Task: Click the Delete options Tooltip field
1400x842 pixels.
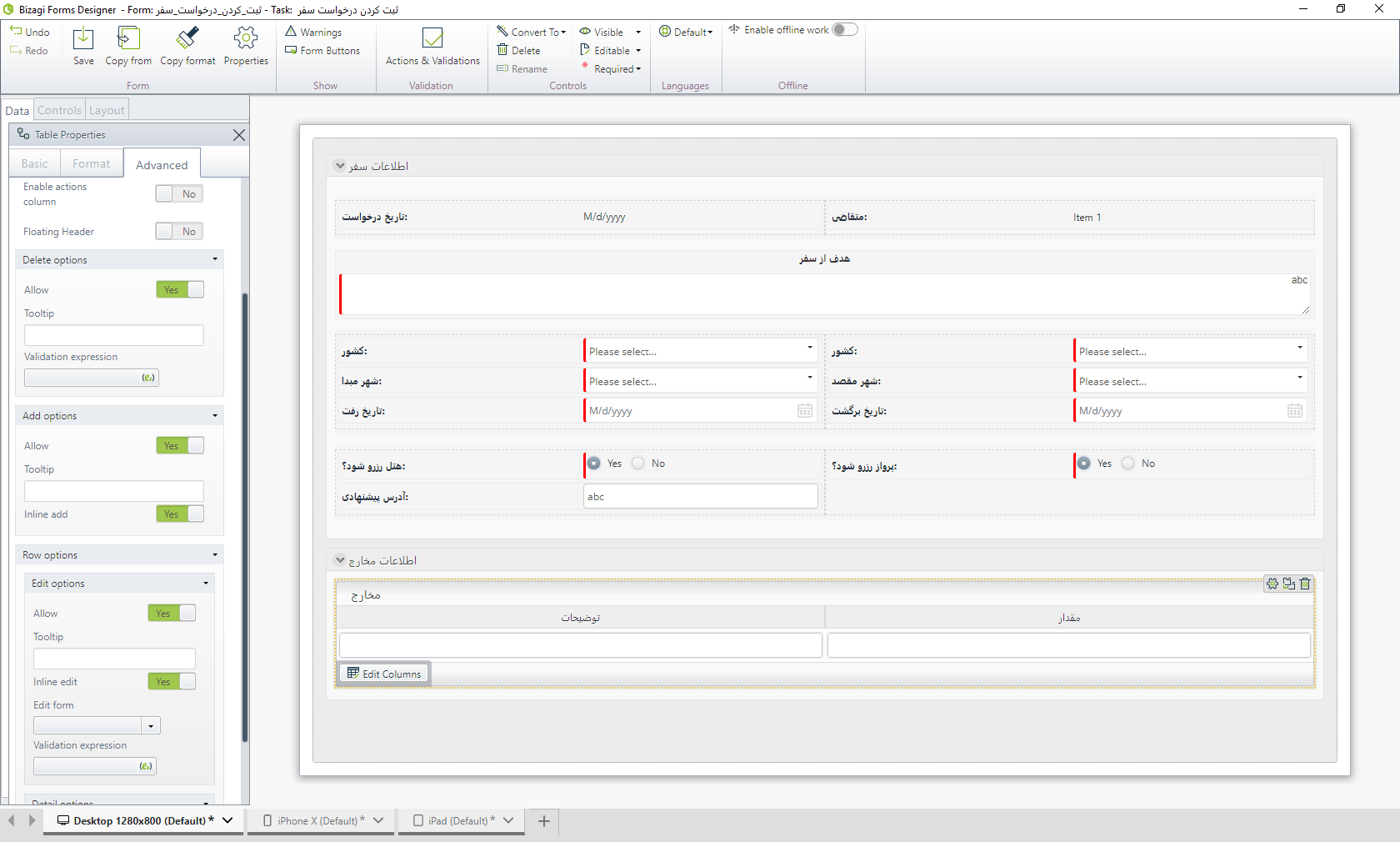Action: (x=114, y=335)
